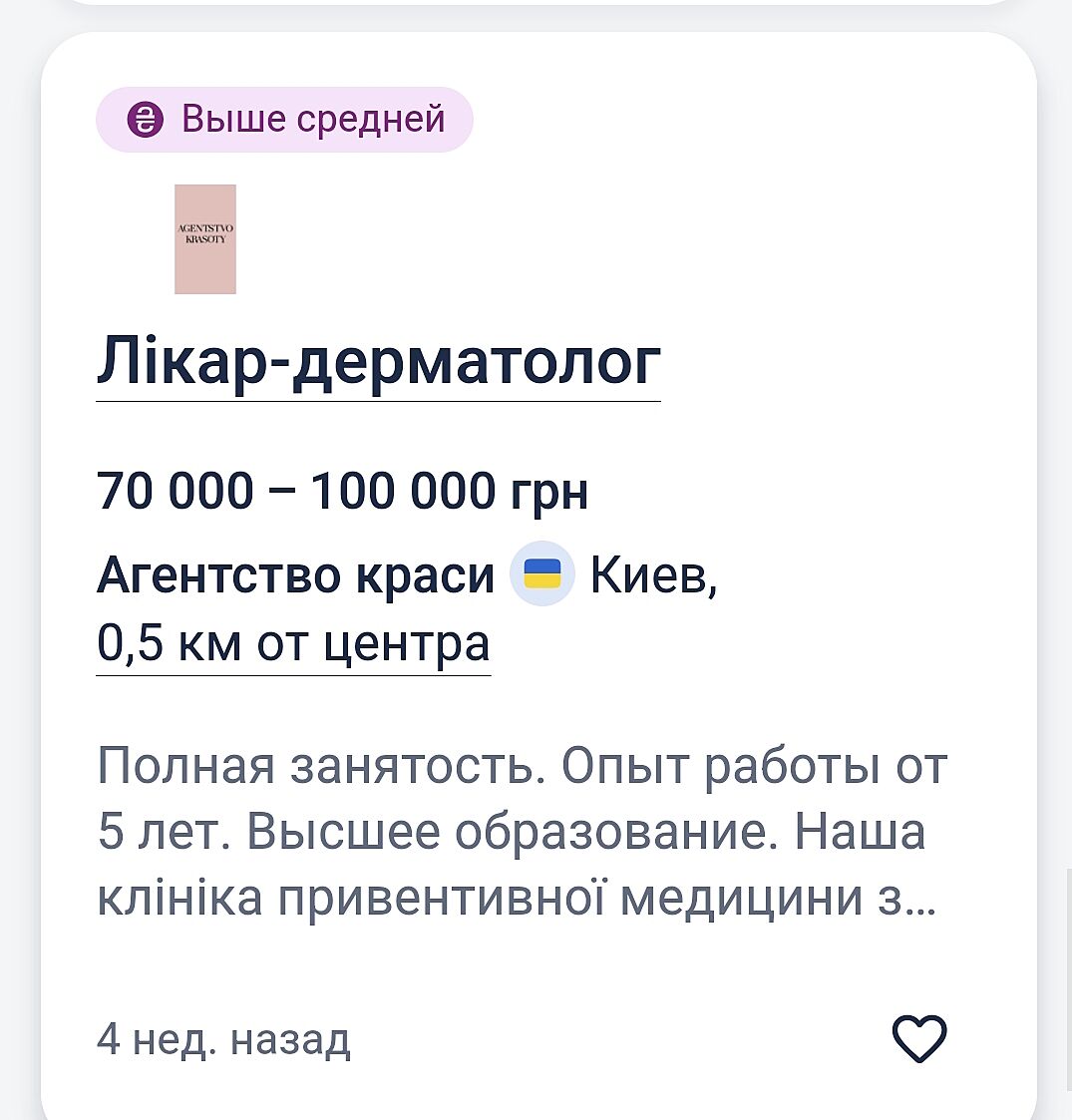Click the Опыт работы от text
Viewport: 1072px width, 1120px height.
click(x=754, y=766)
